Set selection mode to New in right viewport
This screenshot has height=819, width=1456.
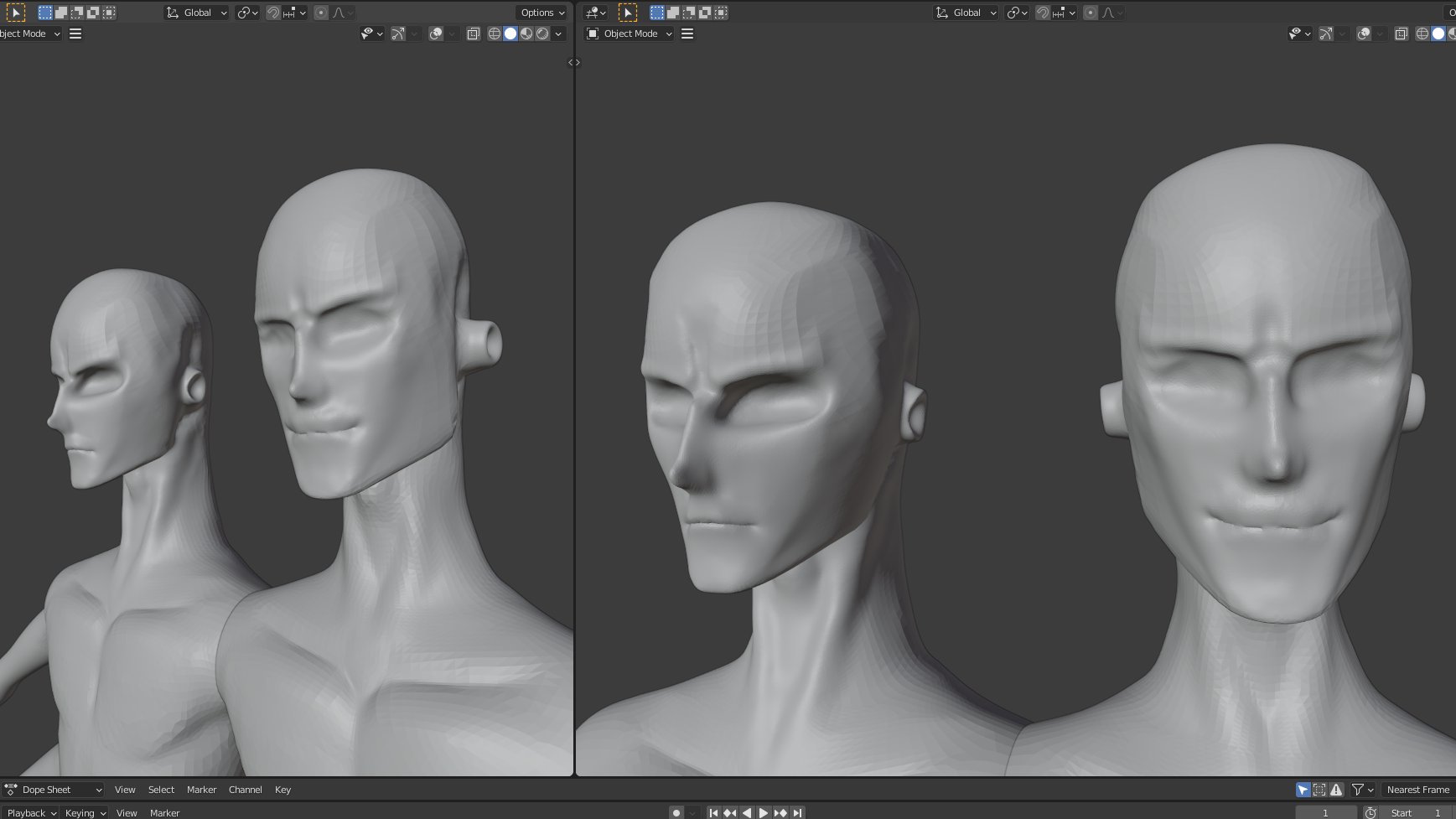657,13
